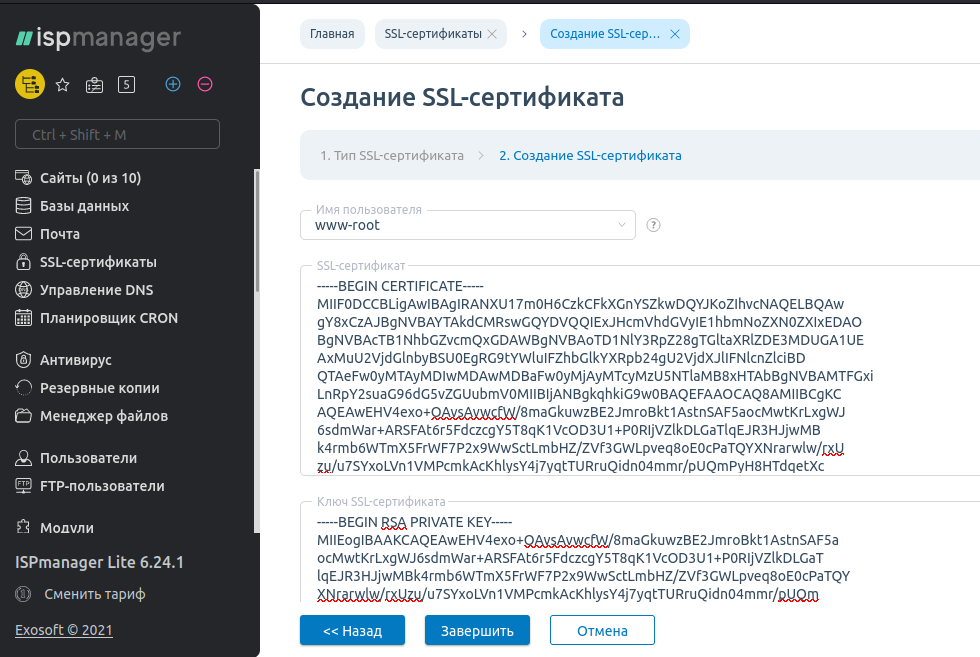The height and width of the screenshot is (657, 980).
Task: Open the Почта mail icon
Action: pyautogui.click(x=22, y=234)
